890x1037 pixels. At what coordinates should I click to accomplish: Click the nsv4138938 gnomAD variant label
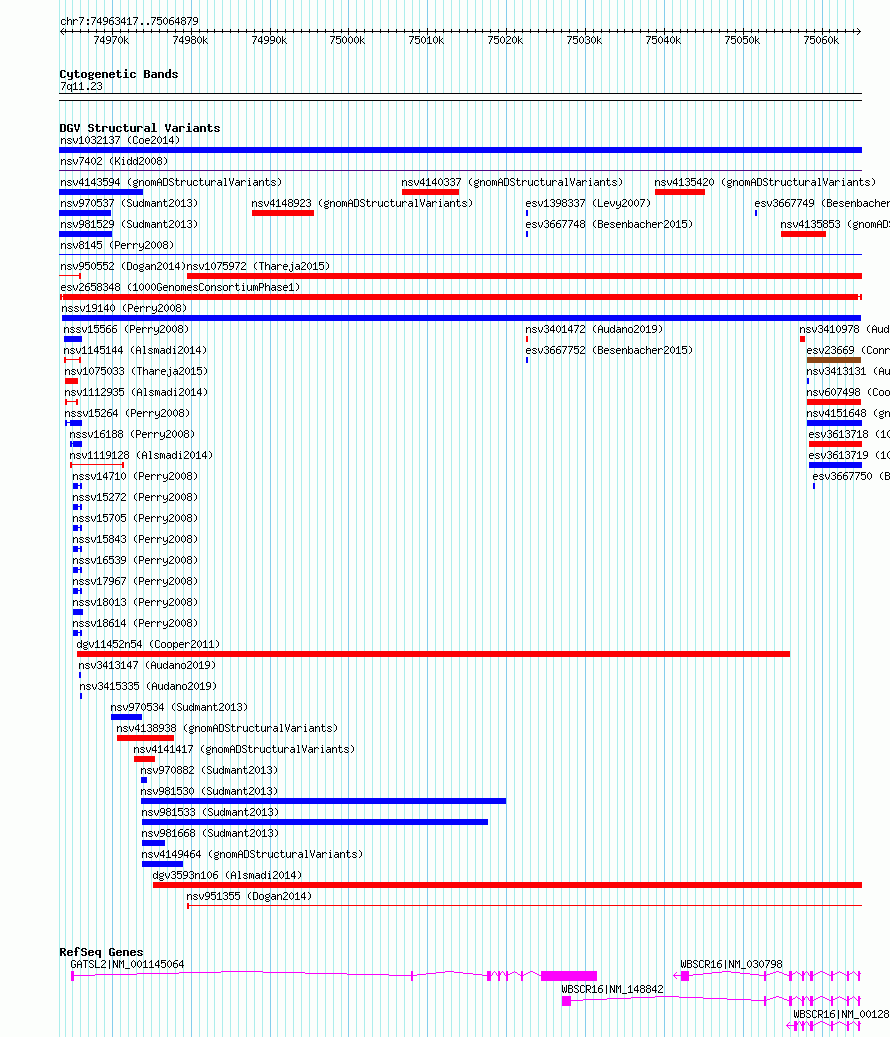coord(227,729)
